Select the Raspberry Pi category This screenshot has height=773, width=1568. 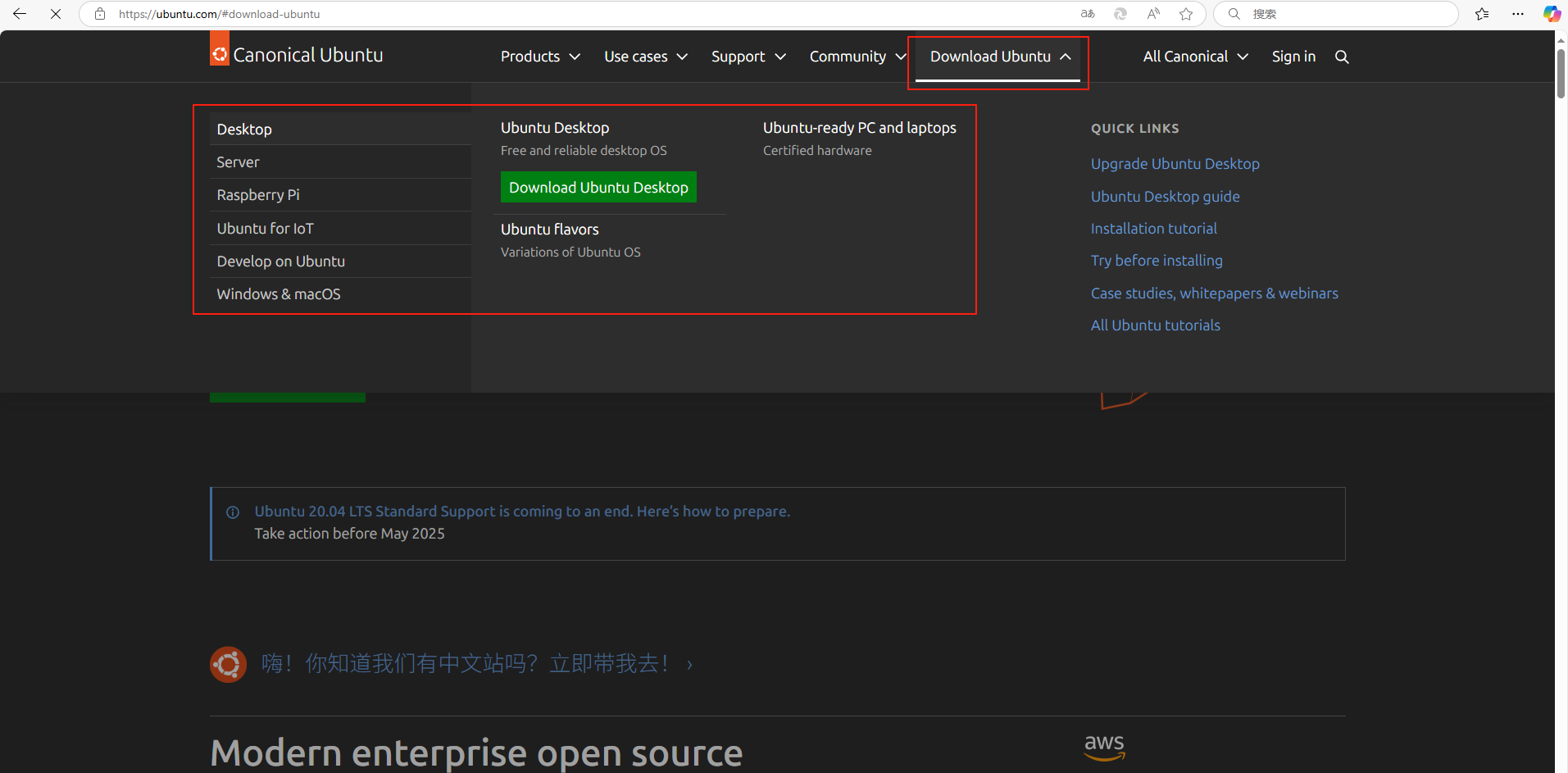point(340,195)
